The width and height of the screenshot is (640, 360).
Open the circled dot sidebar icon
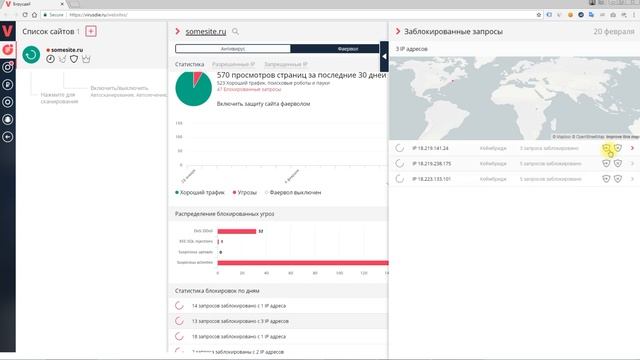click(7, 102)
